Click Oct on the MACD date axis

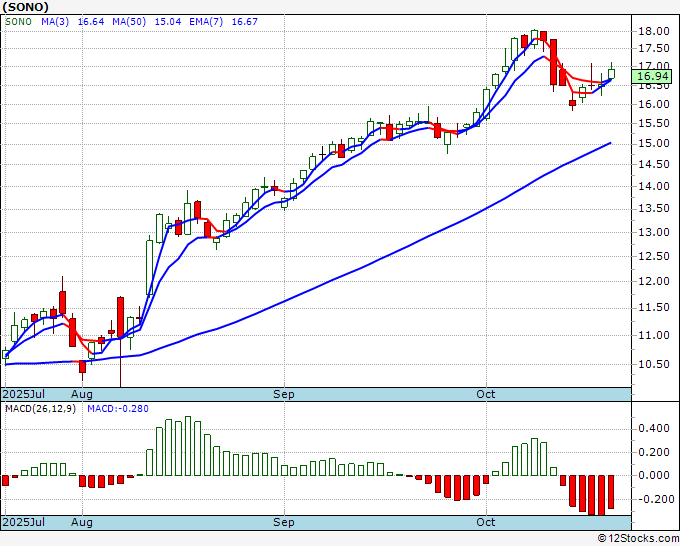point(486,522)
